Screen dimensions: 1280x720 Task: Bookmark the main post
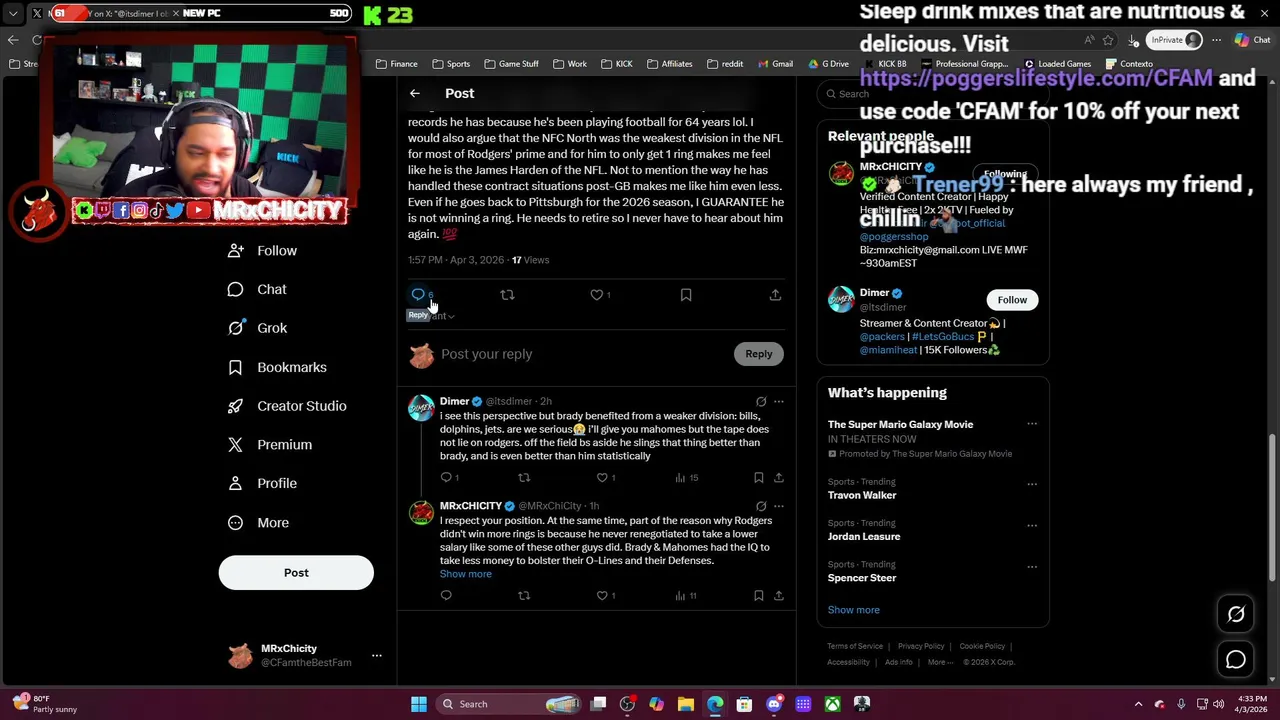click(686, 295)
